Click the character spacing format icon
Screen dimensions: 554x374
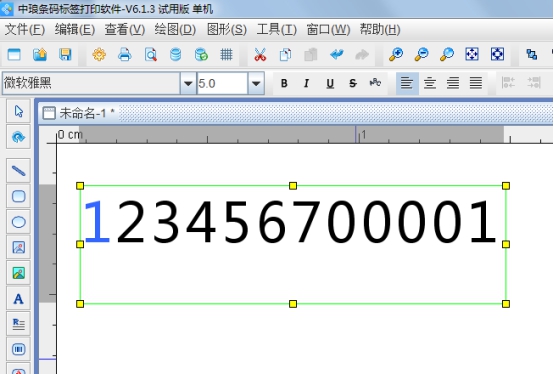coord(375,83)
